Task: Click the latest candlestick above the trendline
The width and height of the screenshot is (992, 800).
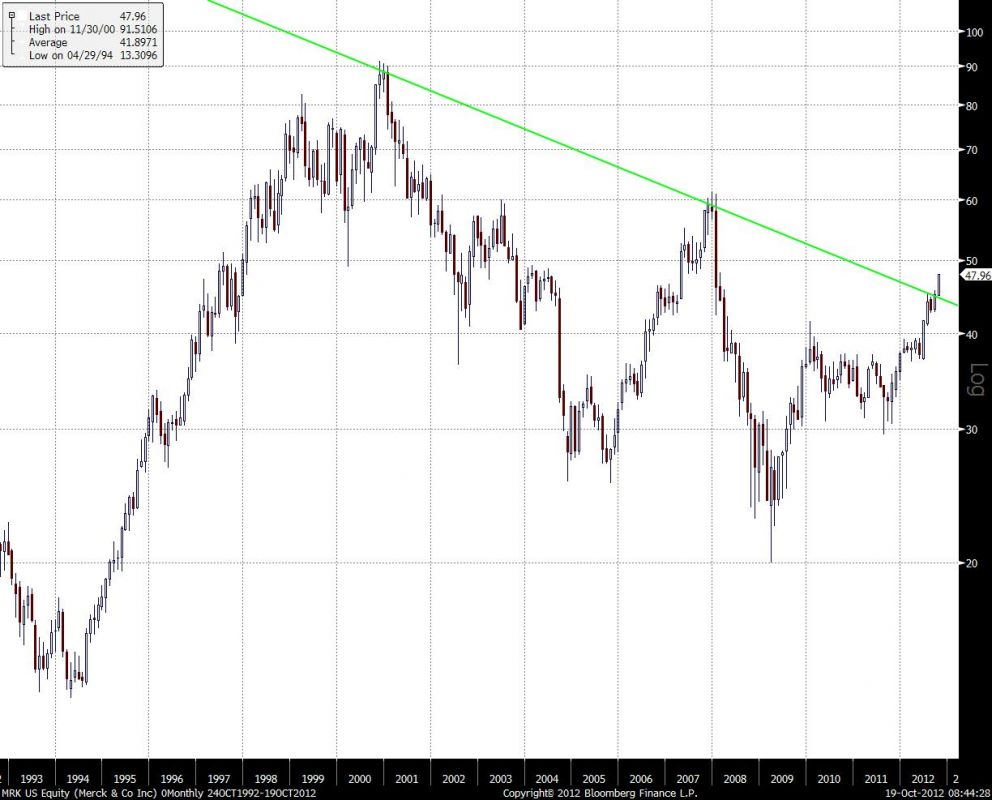Action: coord(939,283)
